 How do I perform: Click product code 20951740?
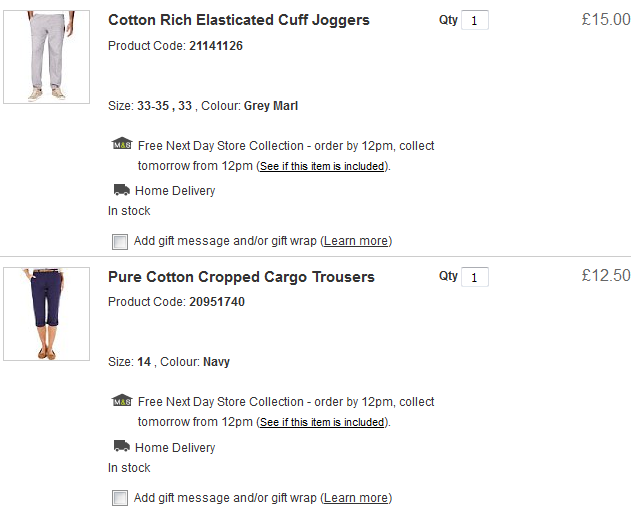pos(216,302)
